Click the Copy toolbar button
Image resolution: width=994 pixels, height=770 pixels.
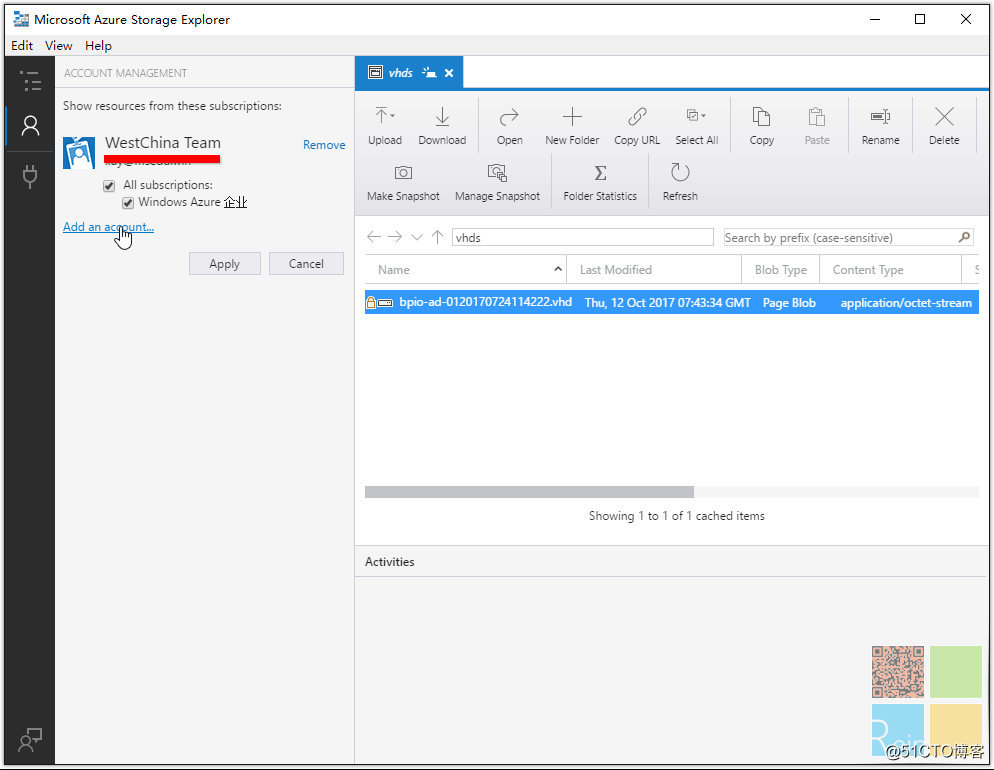click(761, 126)
